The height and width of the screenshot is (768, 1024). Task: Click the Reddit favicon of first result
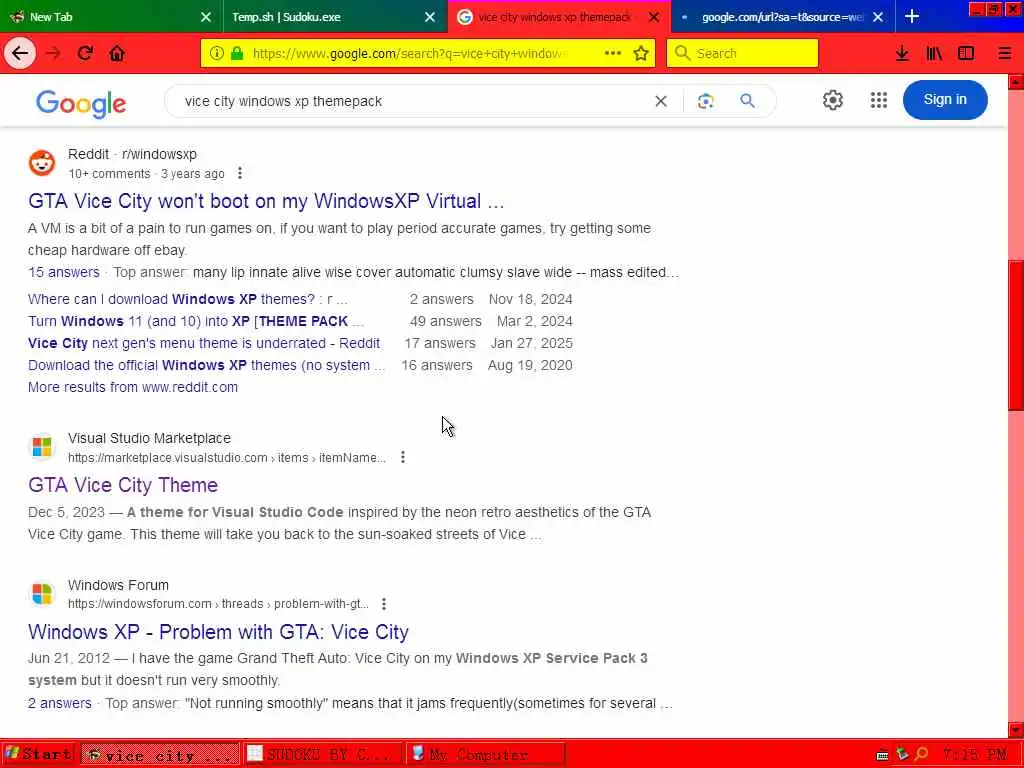point(42,163)
